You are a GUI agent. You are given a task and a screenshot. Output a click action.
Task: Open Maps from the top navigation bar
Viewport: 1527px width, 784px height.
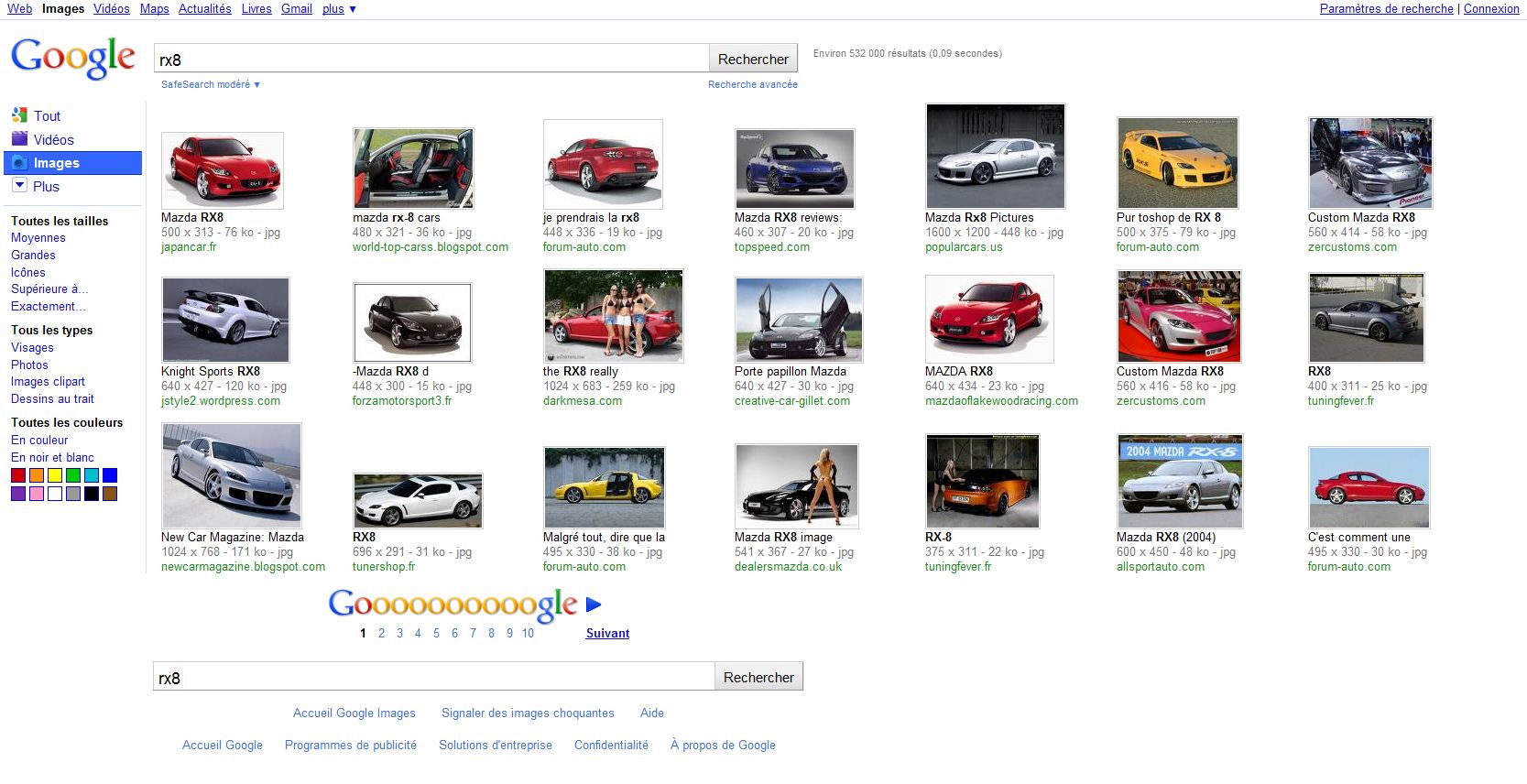click(154, 9)
